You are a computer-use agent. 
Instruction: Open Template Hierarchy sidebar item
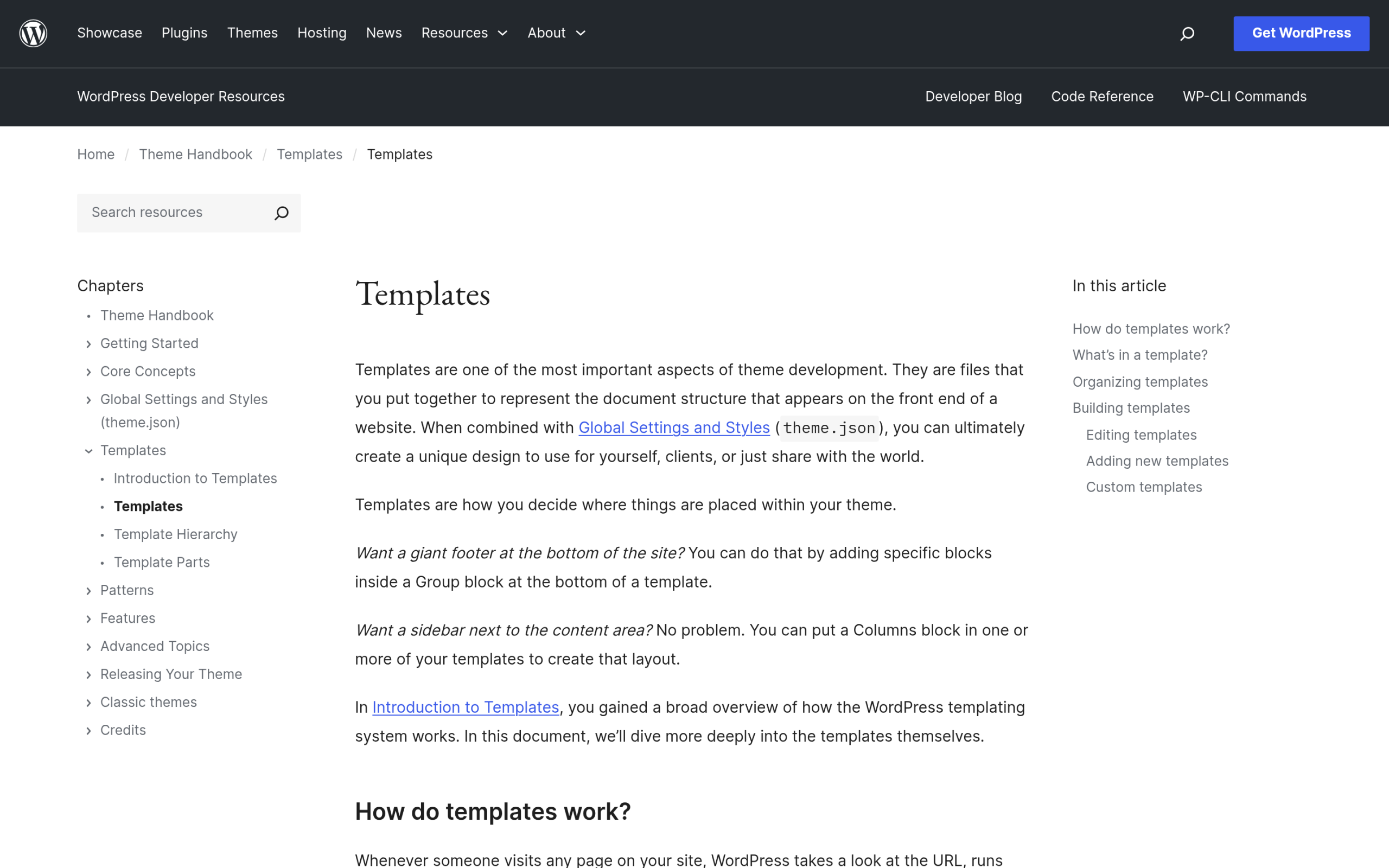tap(176, 534)
